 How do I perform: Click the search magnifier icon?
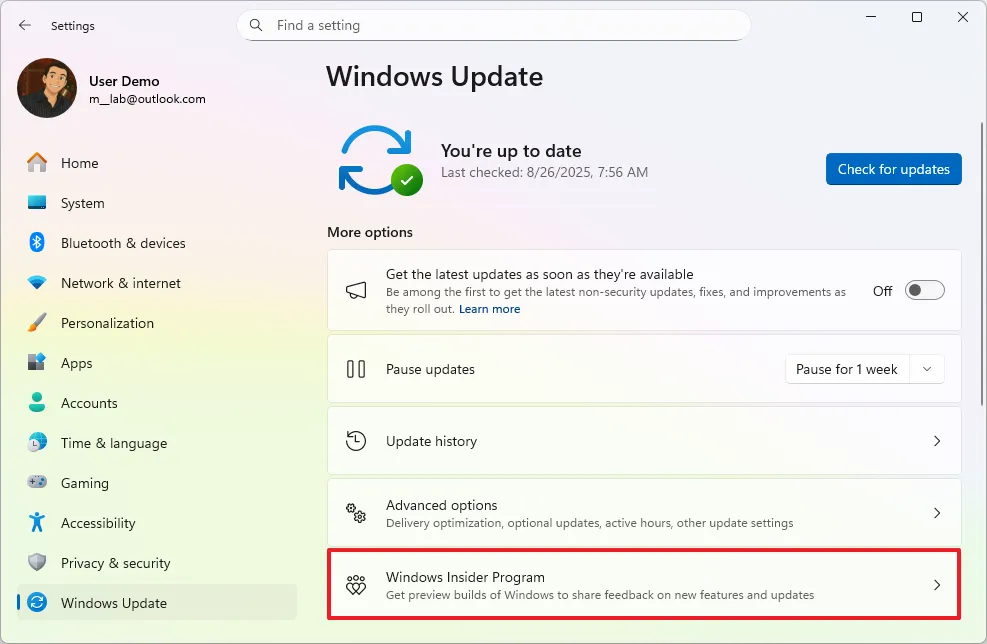click(254, 24)
